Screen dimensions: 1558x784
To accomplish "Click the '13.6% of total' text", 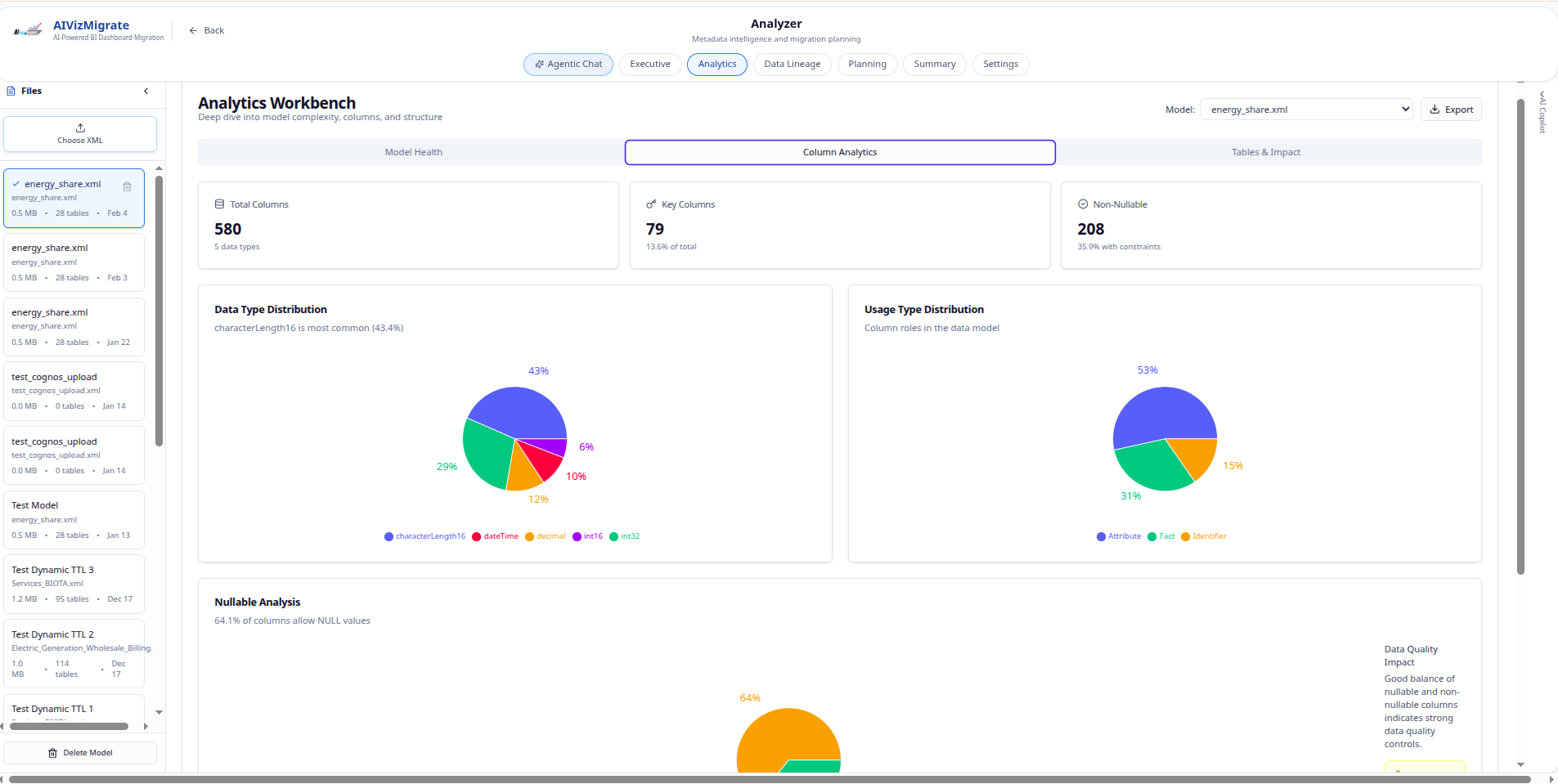I will point(671,247).
